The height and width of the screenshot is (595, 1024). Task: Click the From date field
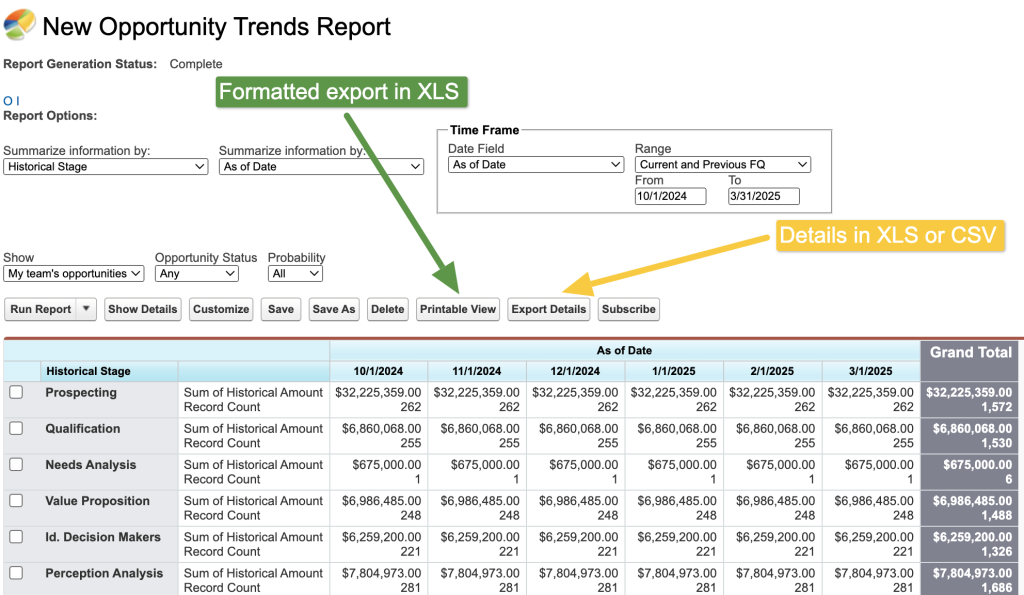point(671,196)
